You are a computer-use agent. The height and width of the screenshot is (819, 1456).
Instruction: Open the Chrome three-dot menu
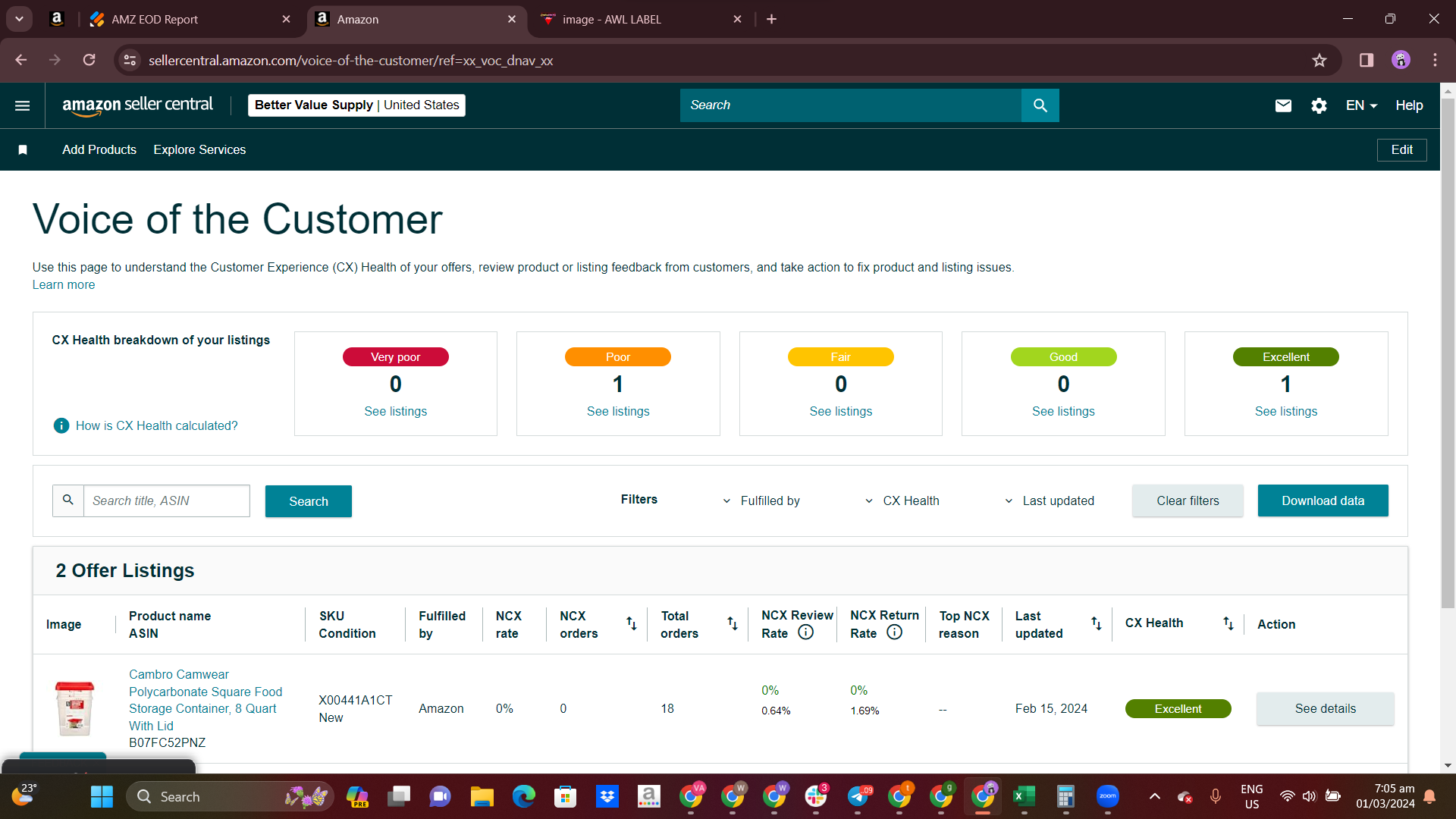pyautogui.click(x=1436, y=60)
